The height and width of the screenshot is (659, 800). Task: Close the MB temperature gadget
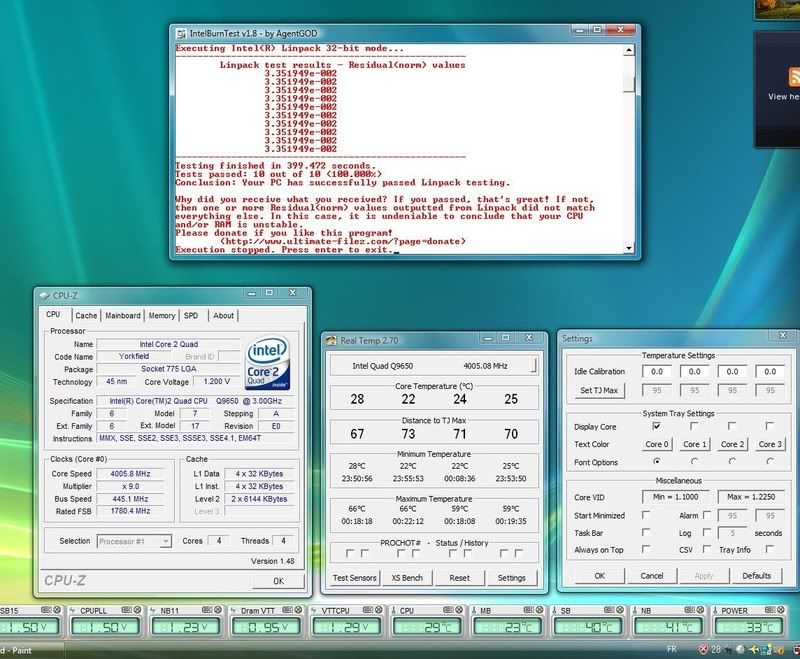(x=539, y=610)
